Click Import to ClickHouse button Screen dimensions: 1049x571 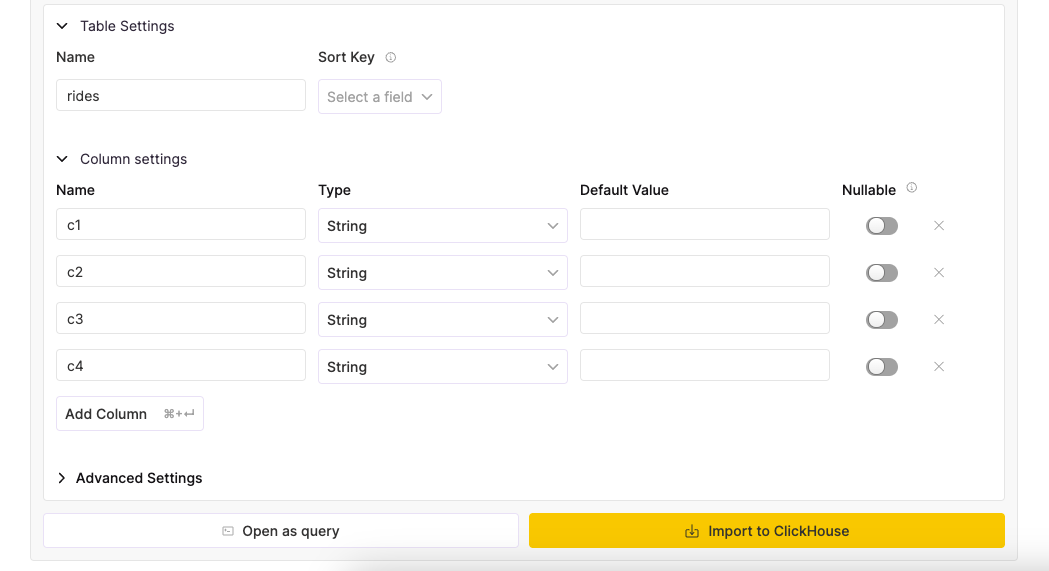766,531
